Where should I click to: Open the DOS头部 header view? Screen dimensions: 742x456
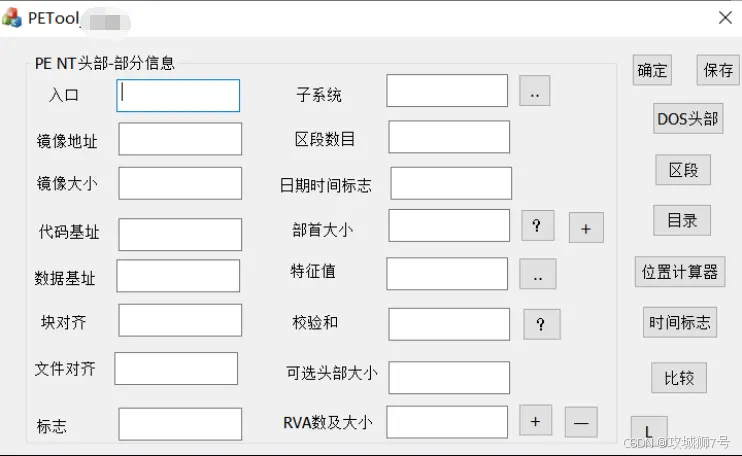point(688,118)
